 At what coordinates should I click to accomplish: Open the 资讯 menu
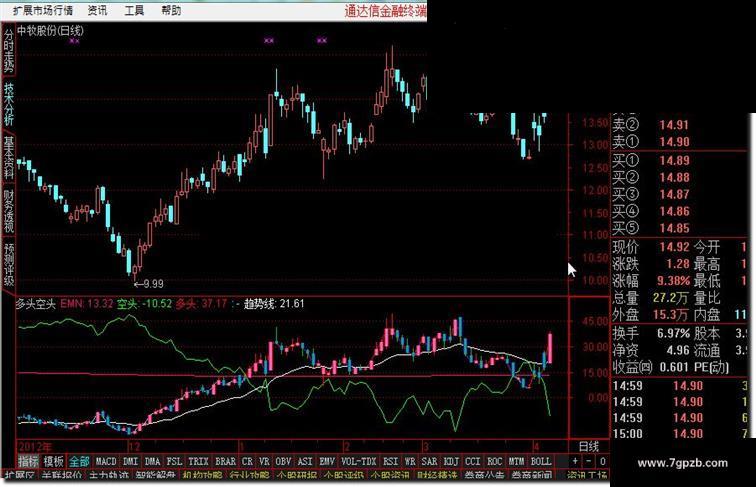[x=98, y=10]
